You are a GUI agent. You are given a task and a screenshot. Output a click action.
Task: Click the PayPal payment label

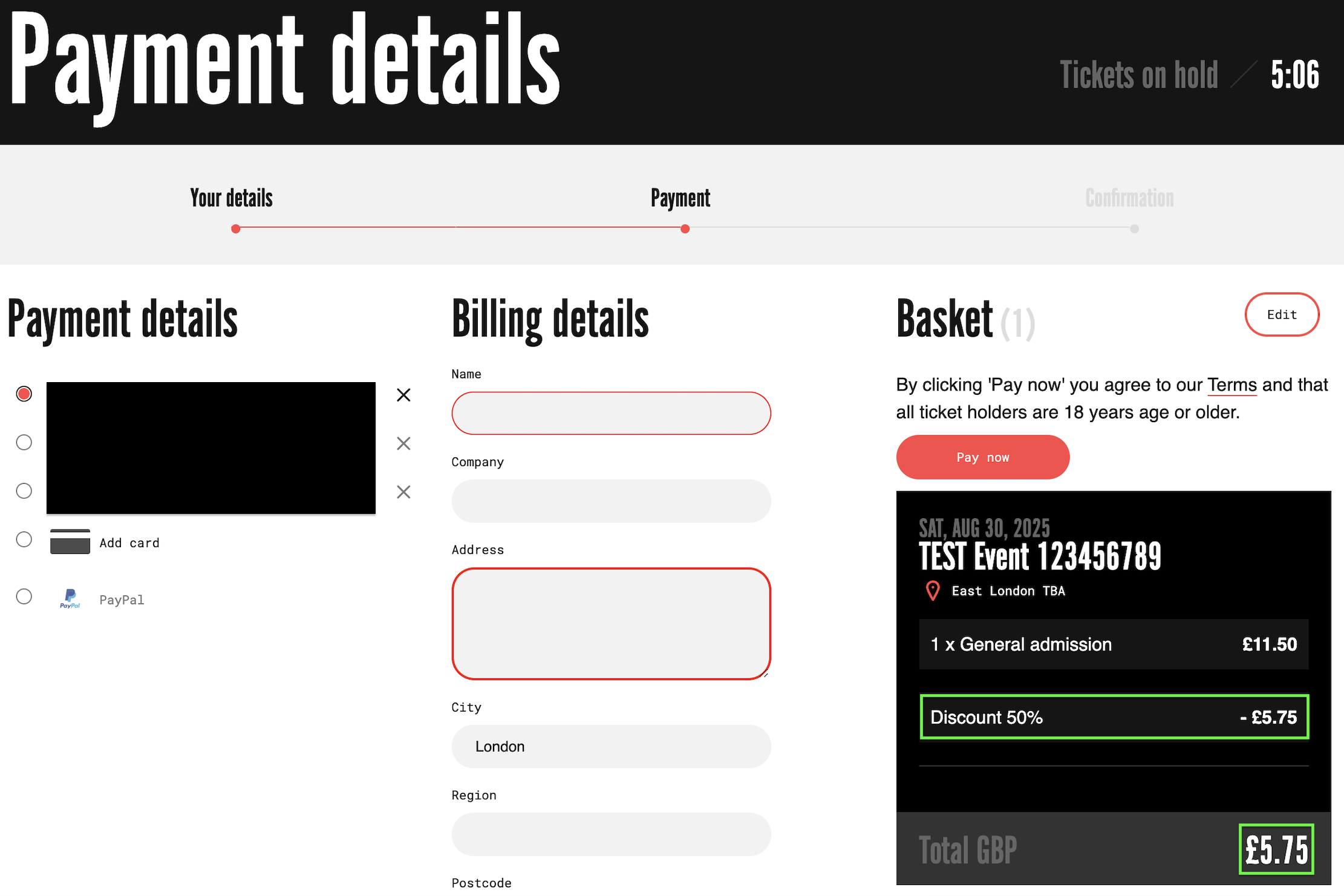point(122,600)
